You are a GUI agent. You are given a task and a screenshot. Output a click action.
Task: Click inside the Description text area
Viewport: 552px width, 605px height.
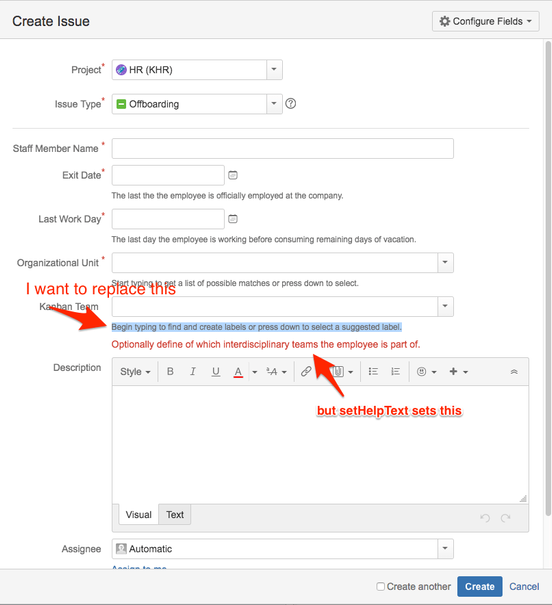click(320, 444)
